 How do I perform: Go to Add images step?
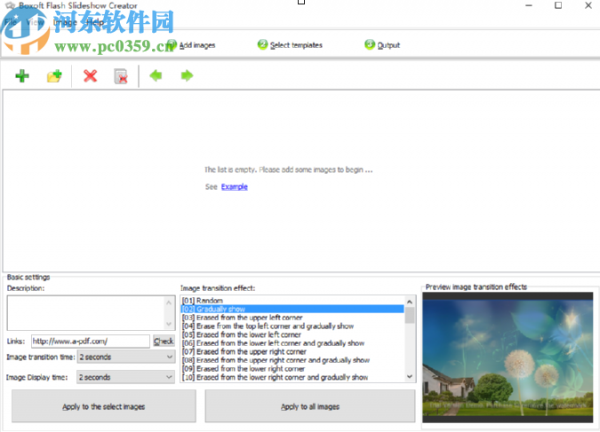click(x=192, y=45)
